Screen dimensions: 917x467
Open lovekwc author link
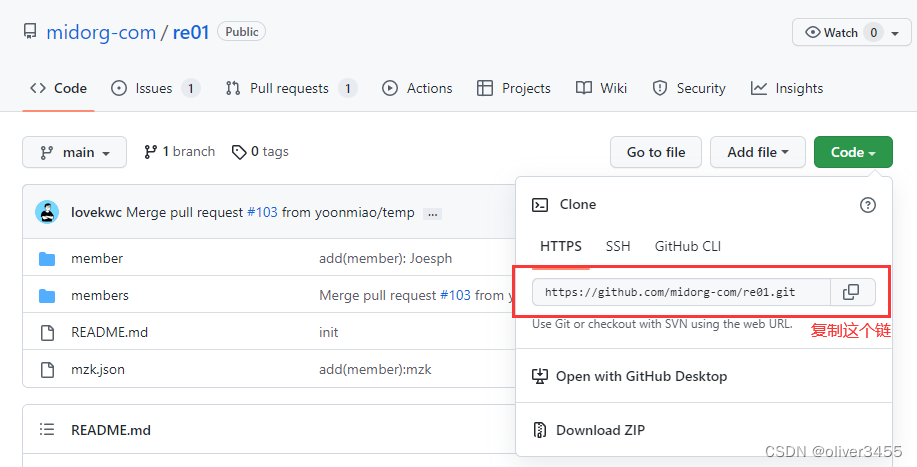[96, 212]
